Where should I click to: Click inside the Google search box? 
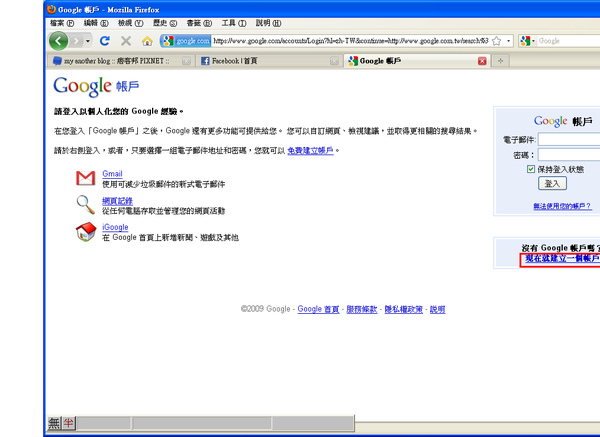tap(568, 41)
